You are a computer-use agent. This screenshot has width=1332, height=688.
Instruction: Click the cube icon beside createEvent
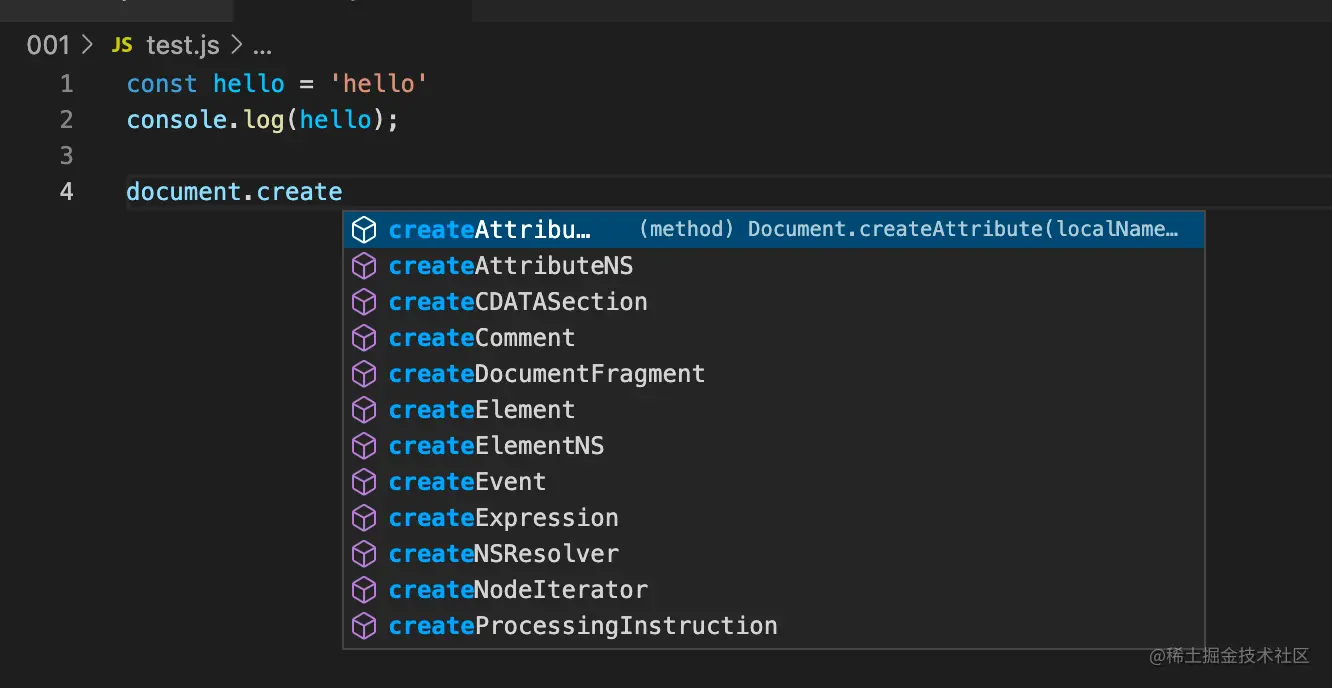click(364, 482)
